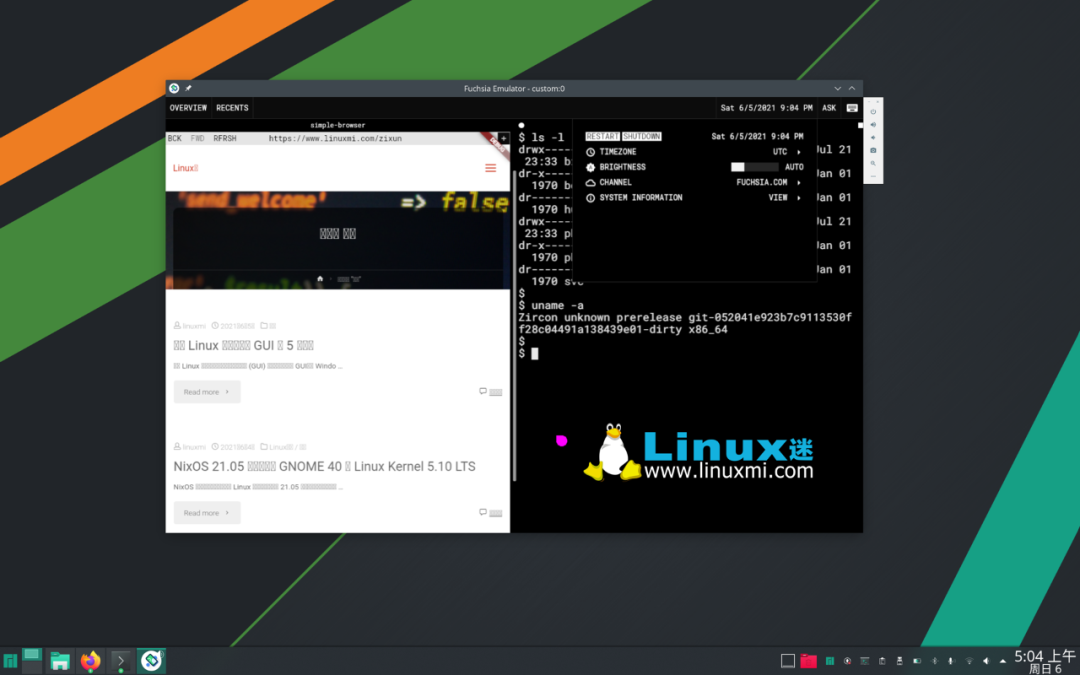The width and height of the screenshot is (1080, 675).
Task: Open the Manjaro application launcher
Action: (10, 660)
